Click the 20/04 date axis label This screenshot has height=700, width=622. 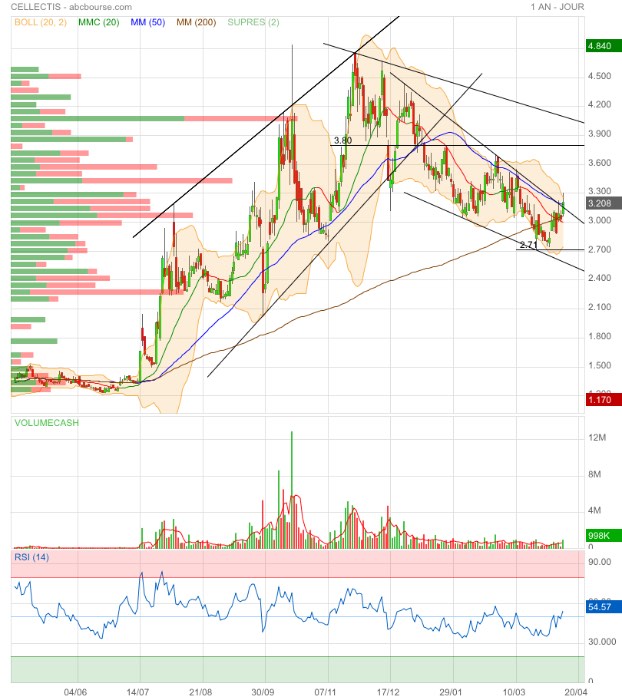576,692
